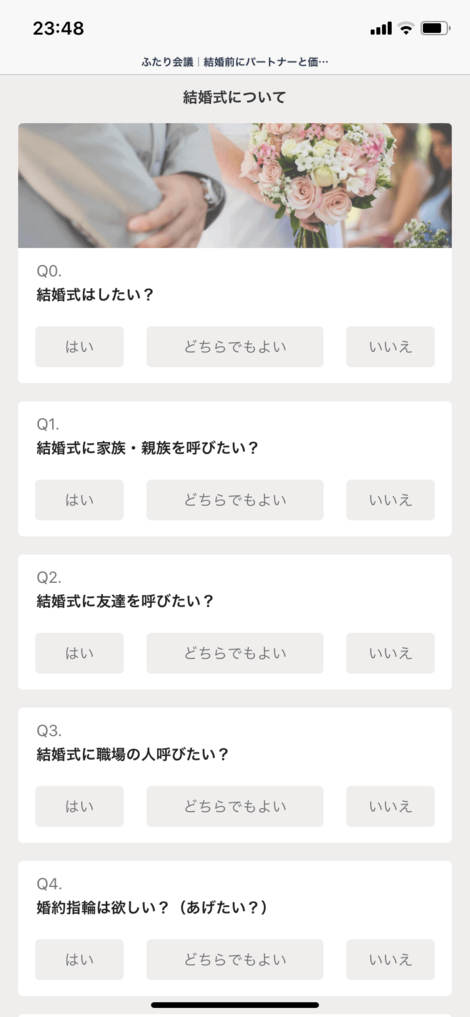Viewport: 470px width, 1017px height.
Task: Tap the battery icon in status bar
Action: [x=435, y=28]
